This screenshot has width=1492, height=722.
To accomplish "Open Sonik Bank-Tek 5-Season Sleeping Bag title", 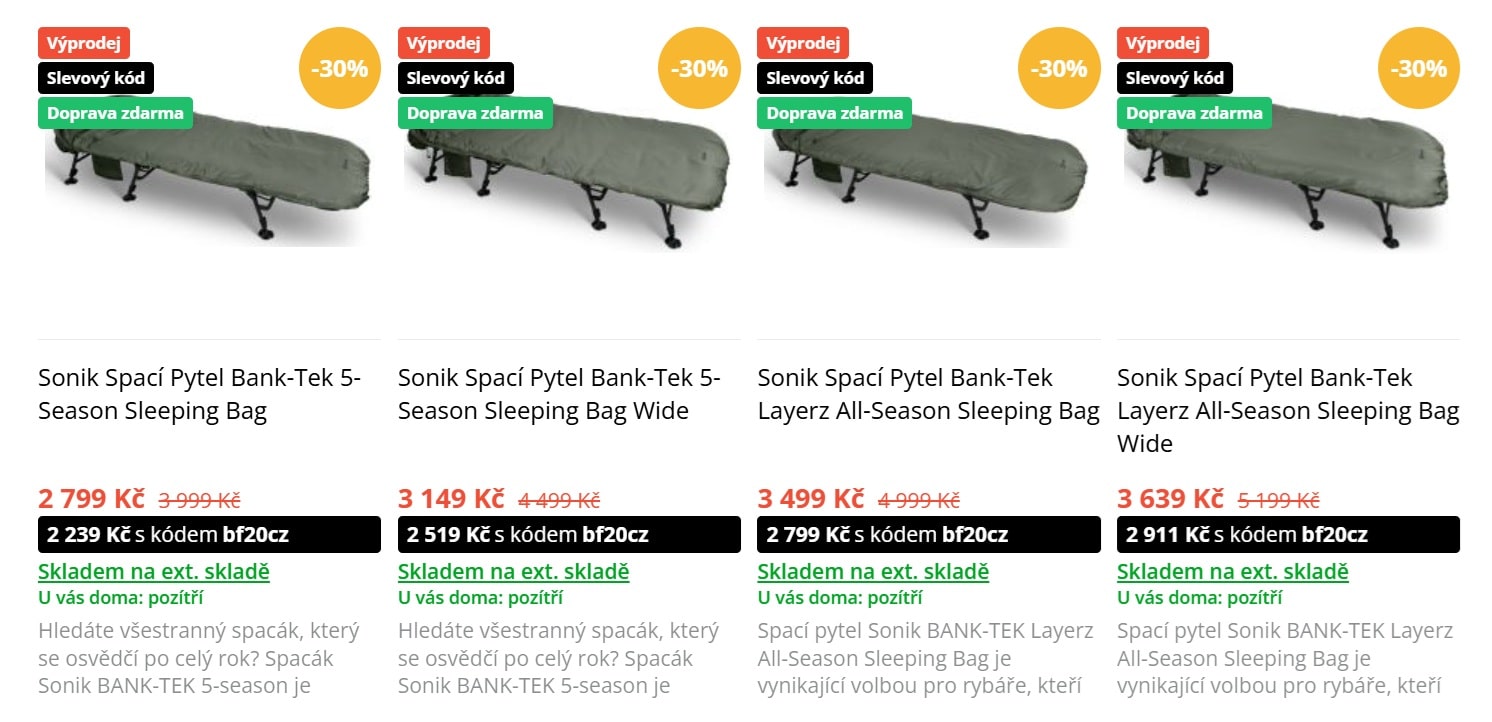I will [x=199, y=394].
